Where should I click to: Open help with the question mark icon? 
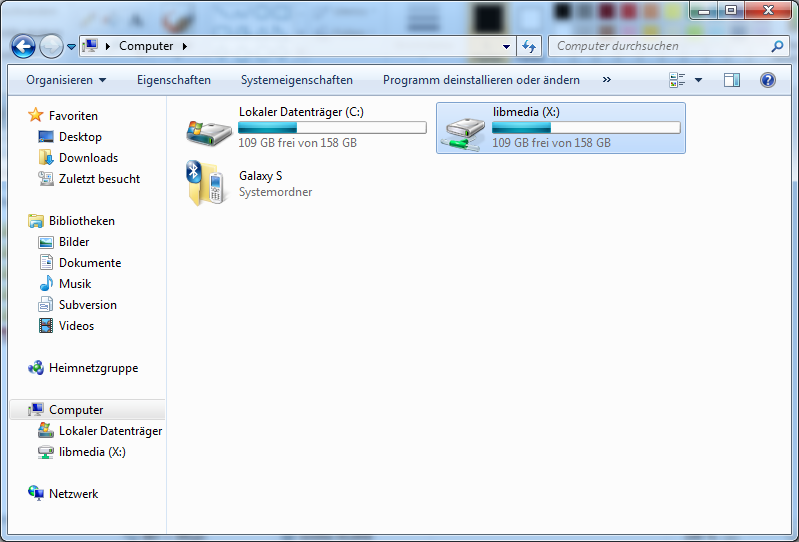pos(767,80)
